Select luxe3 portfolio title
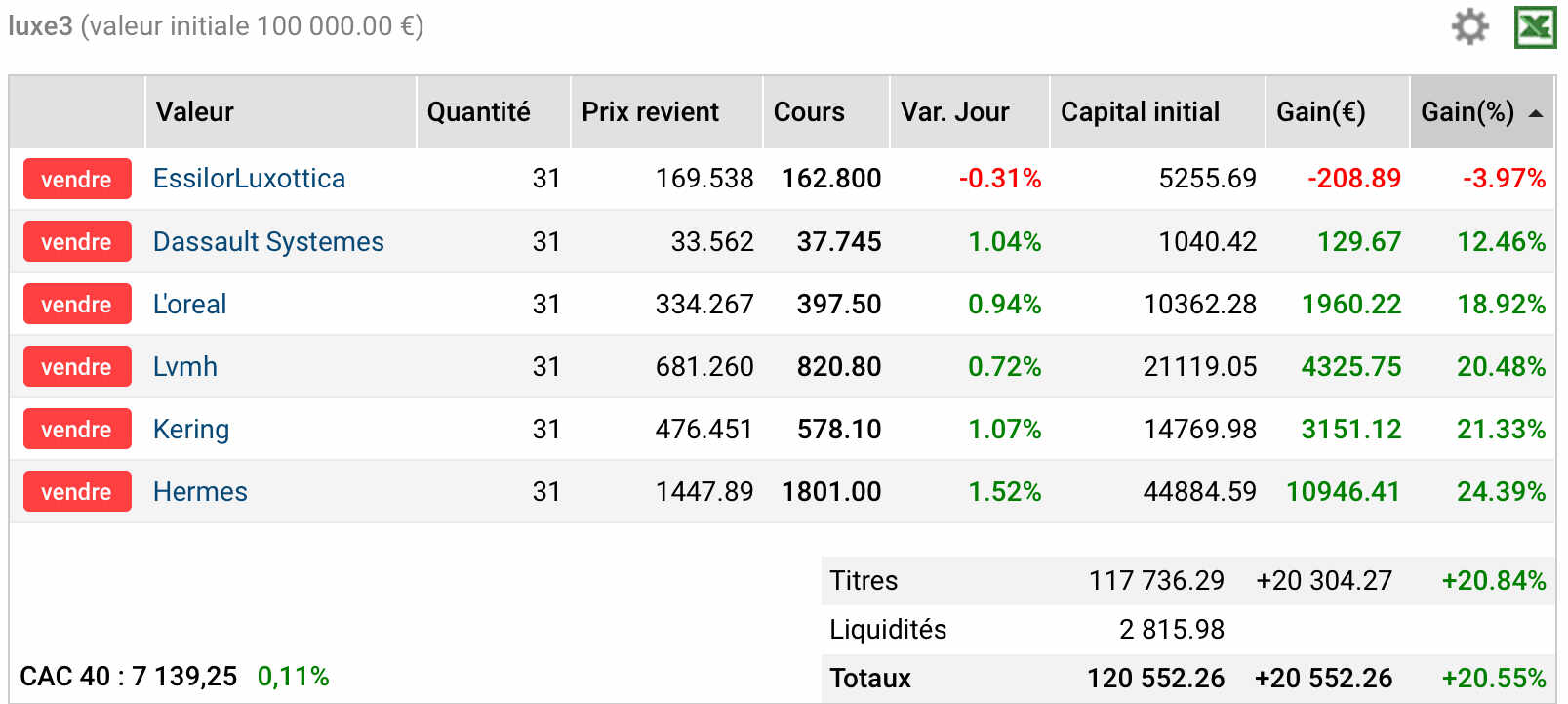This screenshot has width=1568, height=704. pos(40,26)
